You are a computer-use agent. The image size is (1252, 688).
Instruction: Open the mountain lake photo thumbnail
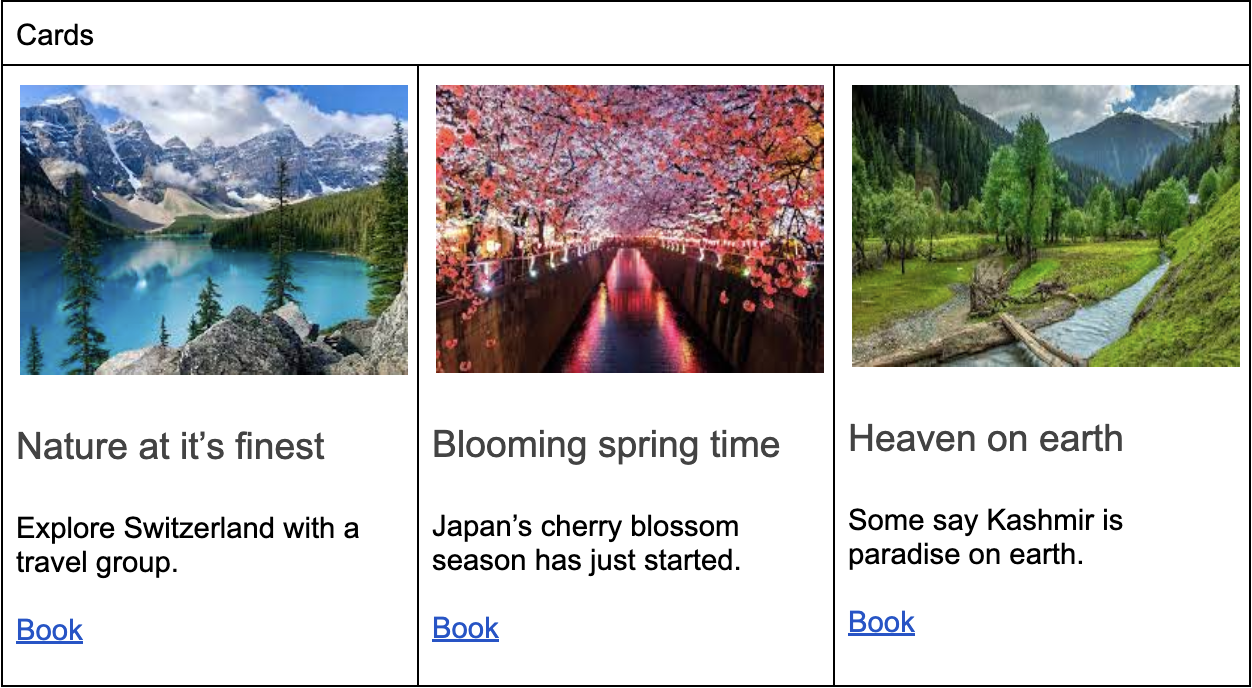pos(214,230)
